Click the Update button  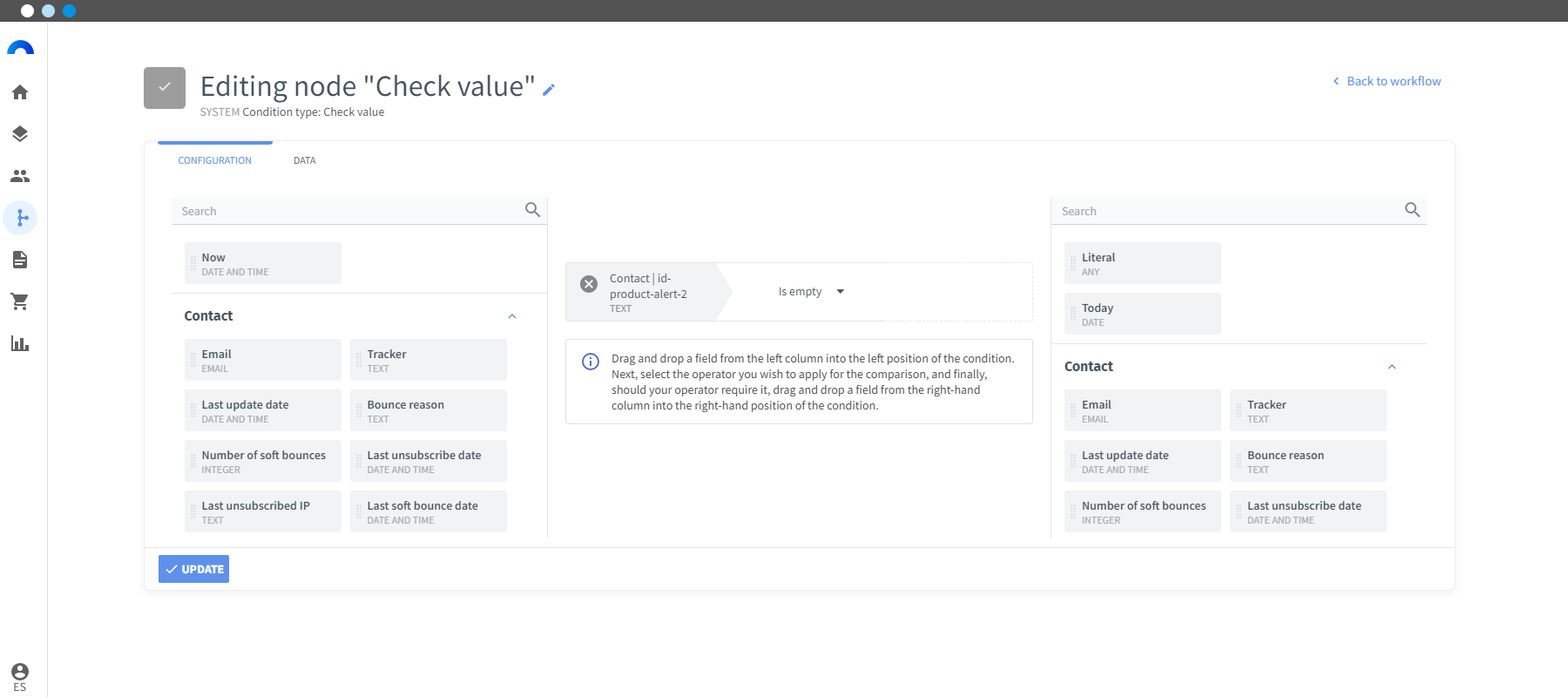click(x=193, y=569)
